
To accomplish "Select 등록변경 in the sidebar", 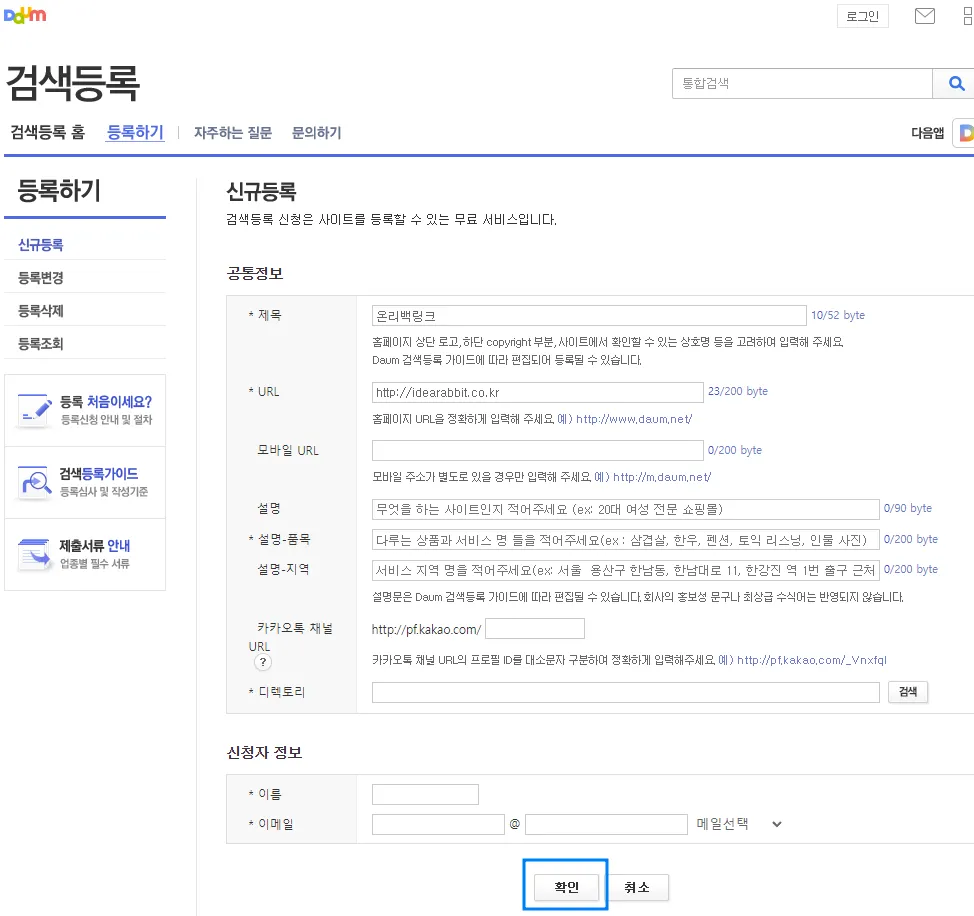I will coord(41,278).
